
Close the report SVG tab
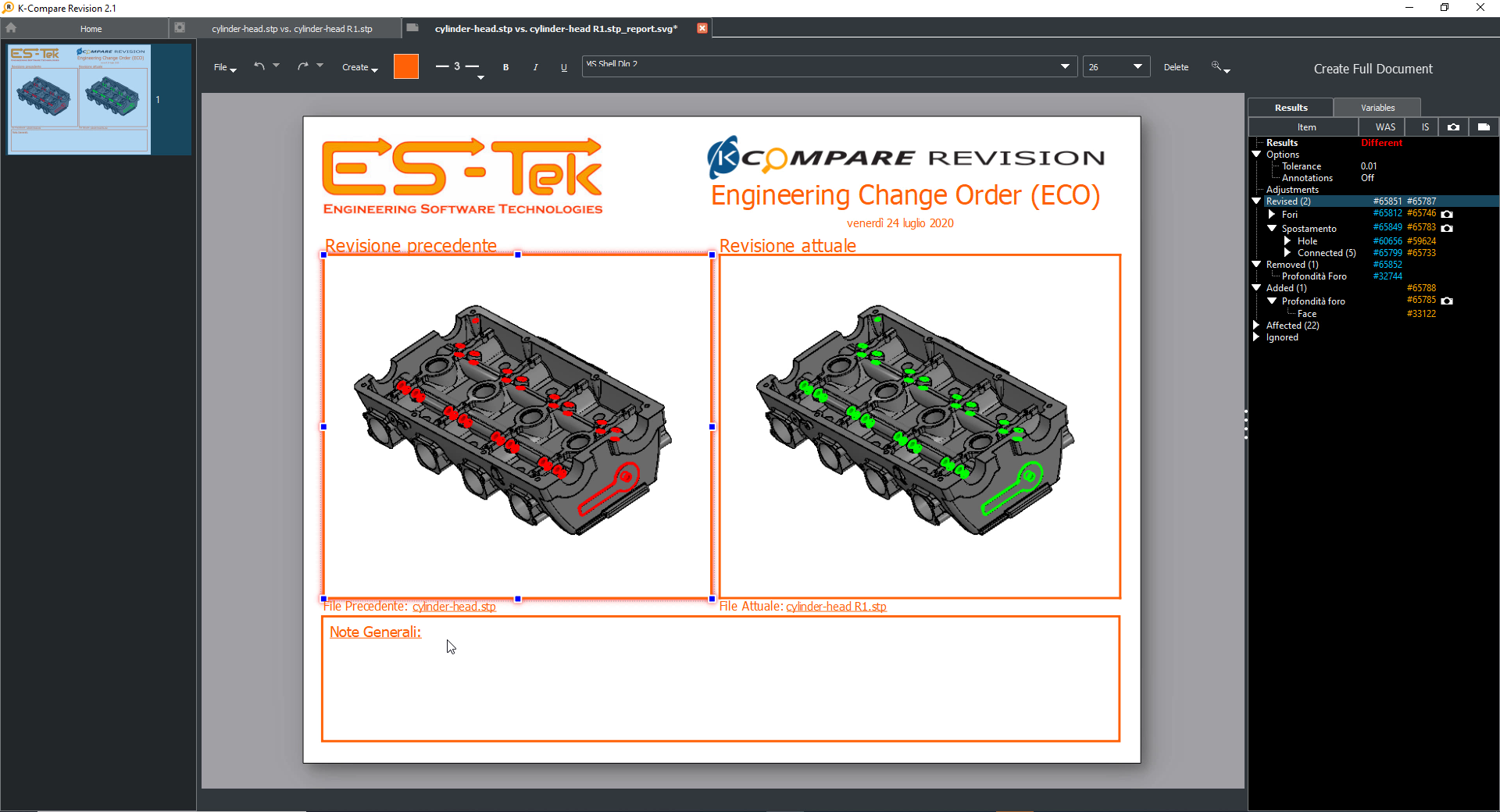pyautogui.click(x=702, y=28)
